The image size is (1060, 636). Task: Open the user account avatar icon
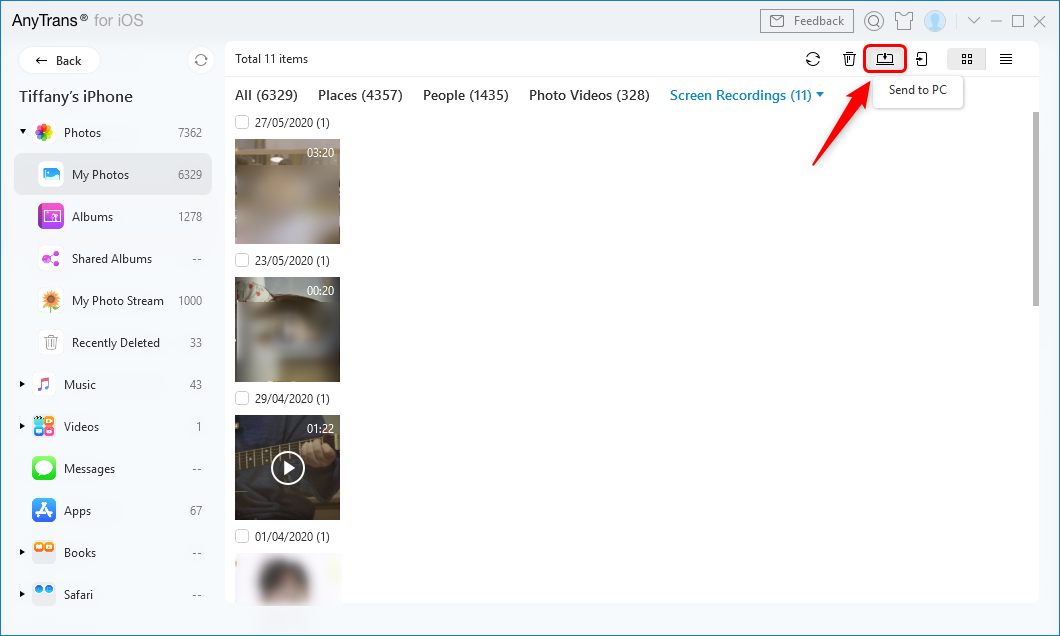coord(935,21)
